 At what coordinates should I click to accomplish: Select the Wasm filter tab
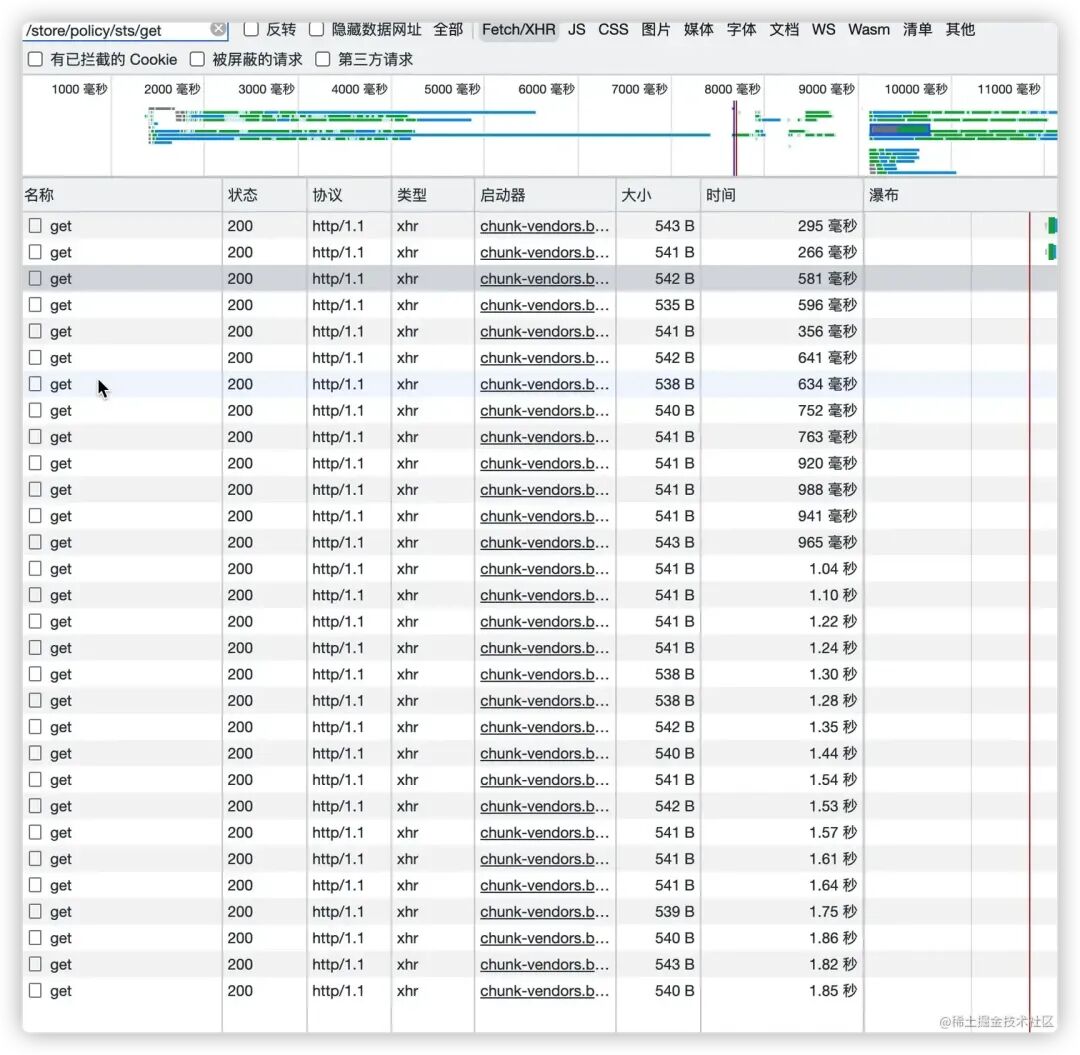click(869, 30)
